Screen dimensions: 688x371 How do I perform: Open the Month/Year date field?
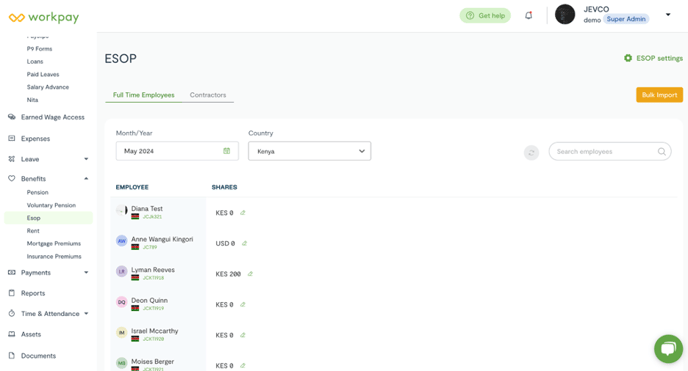tap(177, 151)
